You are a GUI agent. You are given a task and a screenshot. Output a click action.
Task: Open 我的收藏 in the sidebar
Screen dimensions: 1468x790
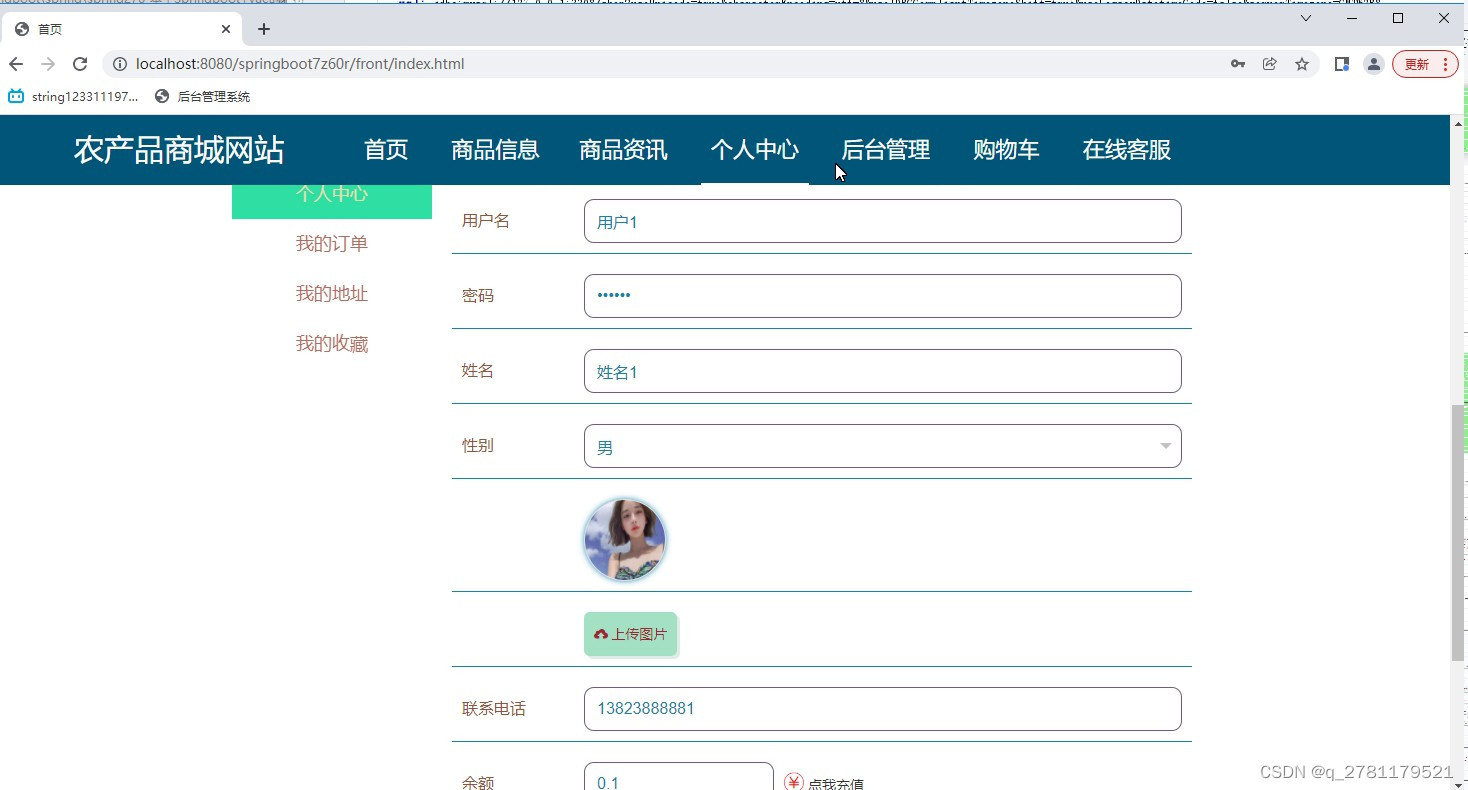pos(332,344)
